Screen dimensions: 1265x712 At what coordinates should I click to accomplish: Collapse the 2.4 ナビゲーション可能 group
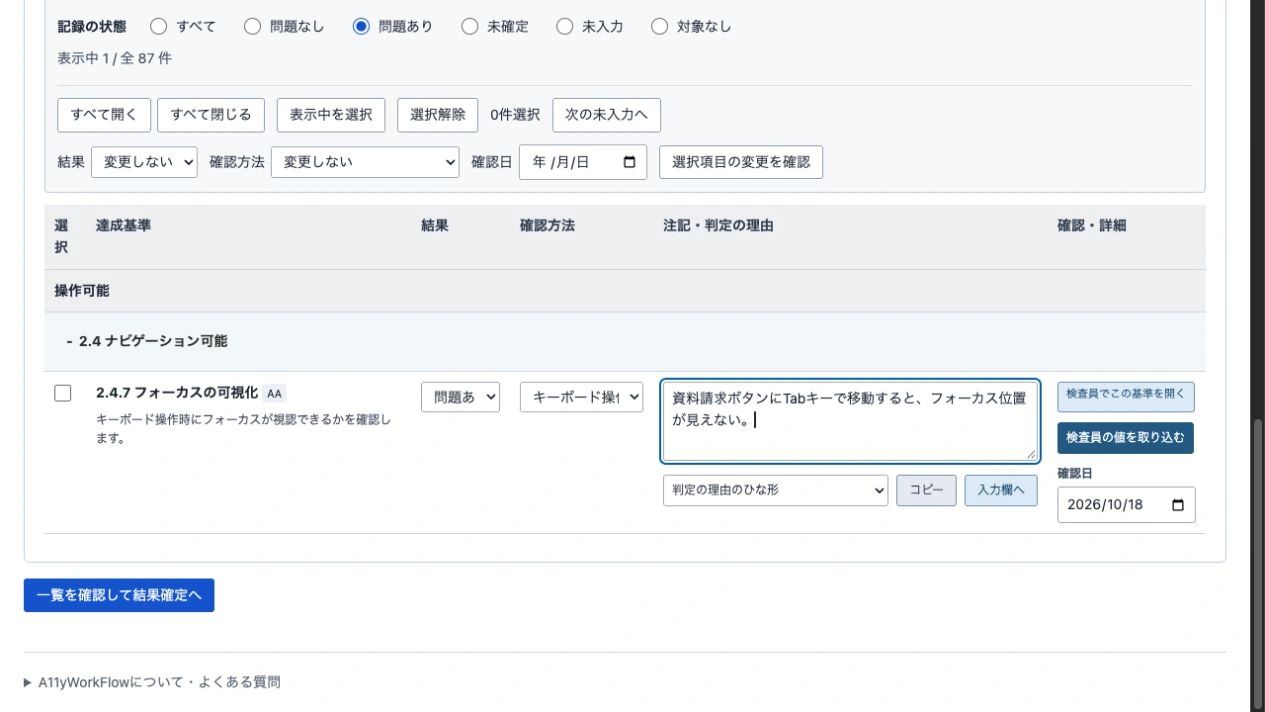147,341
